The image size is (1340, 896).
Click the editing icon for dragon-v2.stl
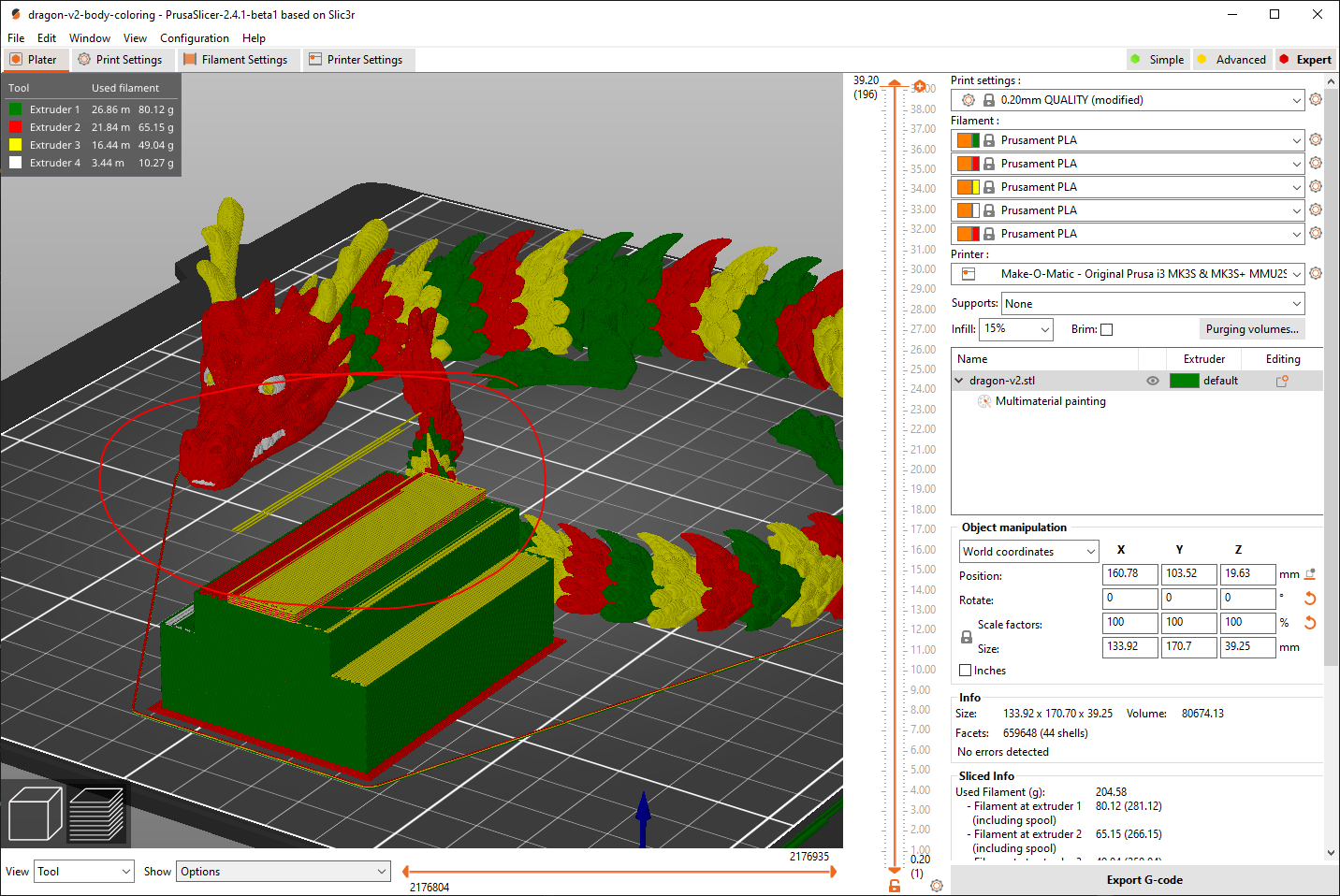tap(1282, 381)
